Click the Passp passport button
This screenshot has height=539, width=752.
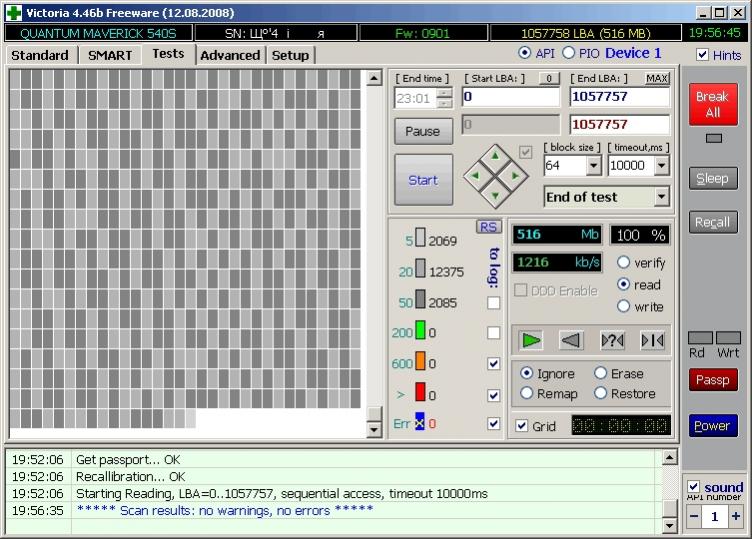pyautogui.click(x=712, y=380)
